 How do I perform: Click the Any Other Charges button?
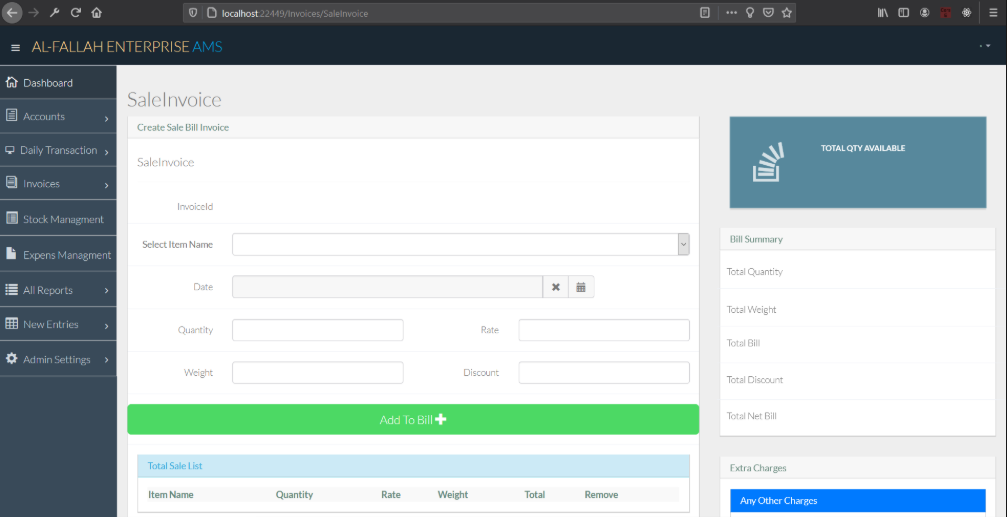point(857,501)
